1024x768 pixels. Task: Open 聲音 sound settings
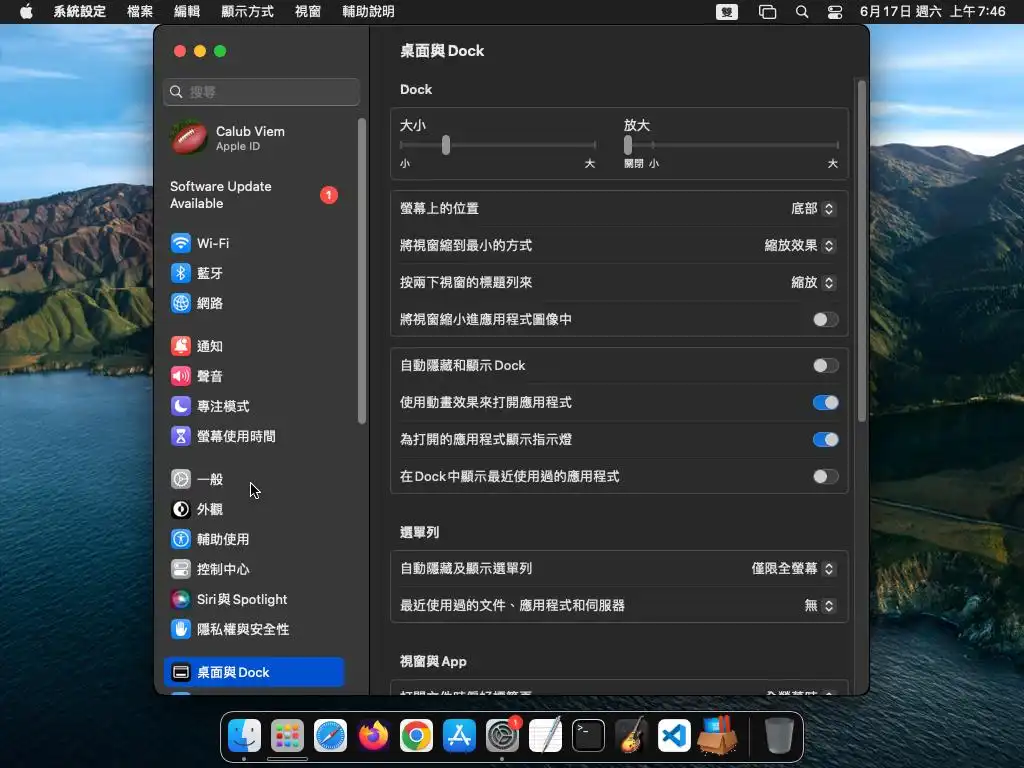tap(255, 376)
